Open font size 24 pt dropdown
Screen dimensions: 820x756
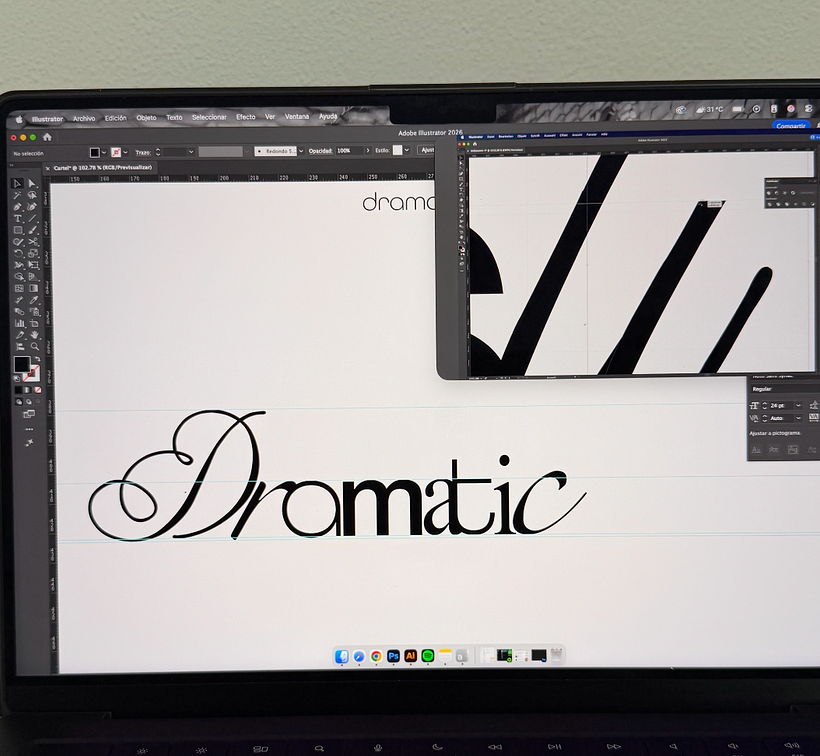[x=799, y=405]
